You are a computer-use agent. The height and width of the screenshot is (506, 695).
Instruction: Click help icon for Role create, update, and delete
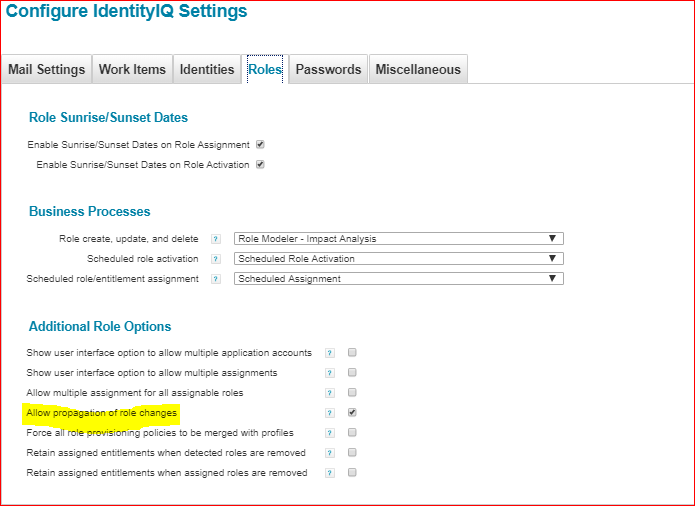pyautogui.click(x=216, y=239)
